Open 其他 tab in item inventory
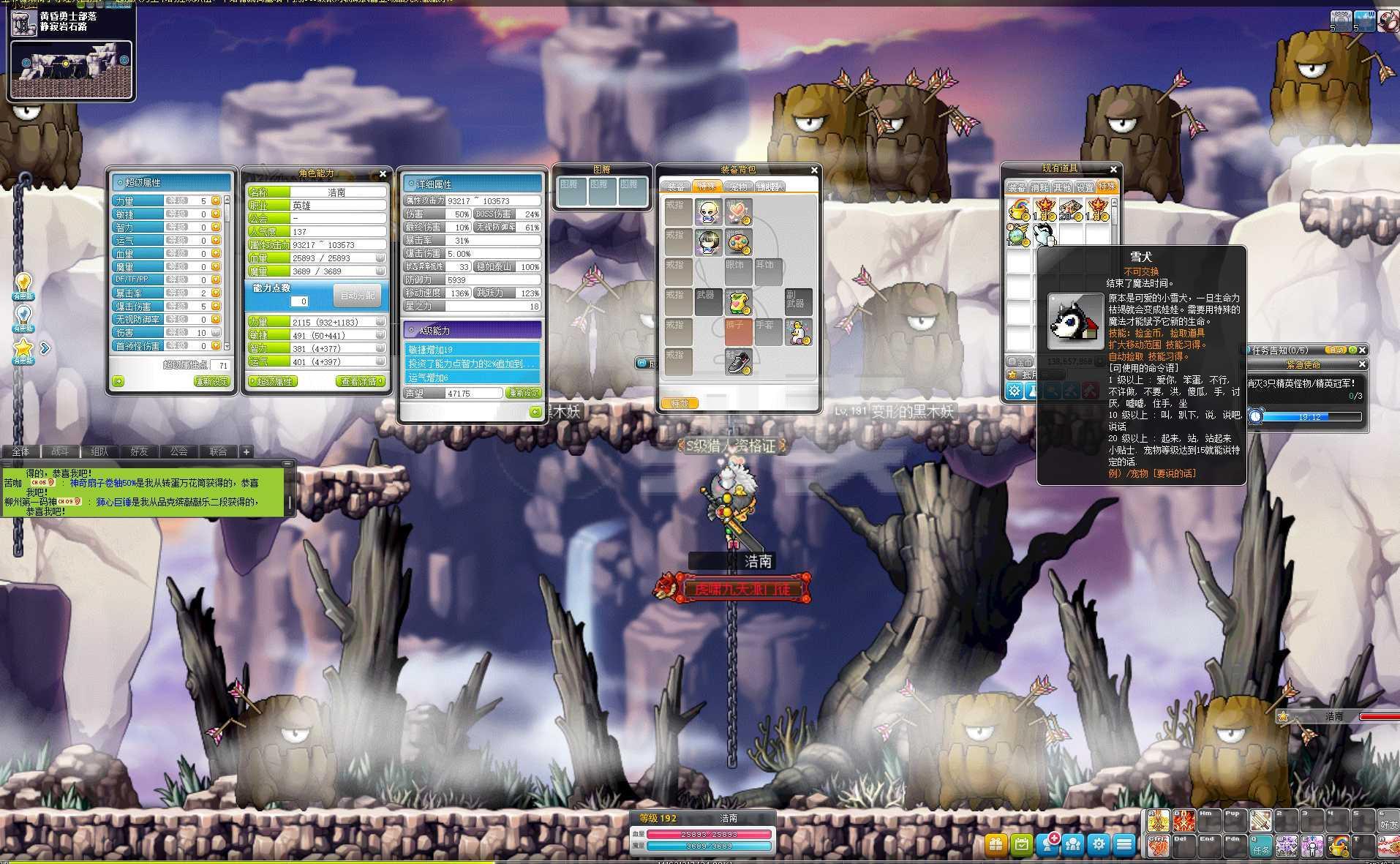The image size is (1400, 864). [1061, 187]
